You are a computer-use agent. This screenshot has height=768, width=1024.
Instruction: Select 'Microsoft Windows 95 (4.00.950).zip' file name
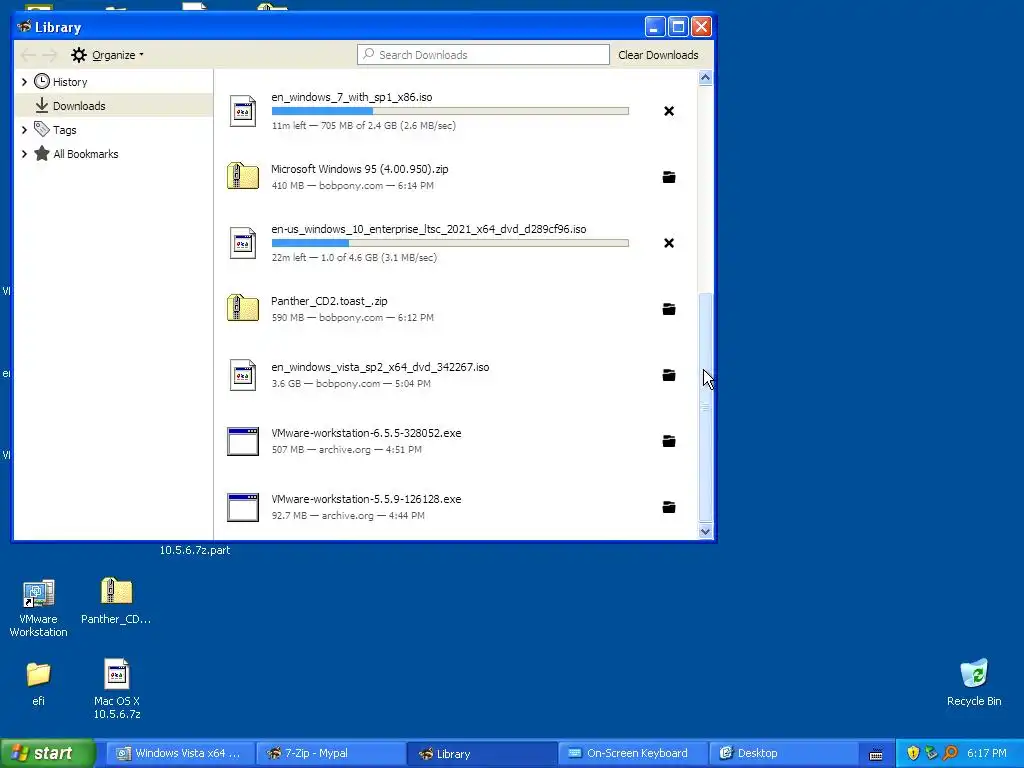[360, 169]
